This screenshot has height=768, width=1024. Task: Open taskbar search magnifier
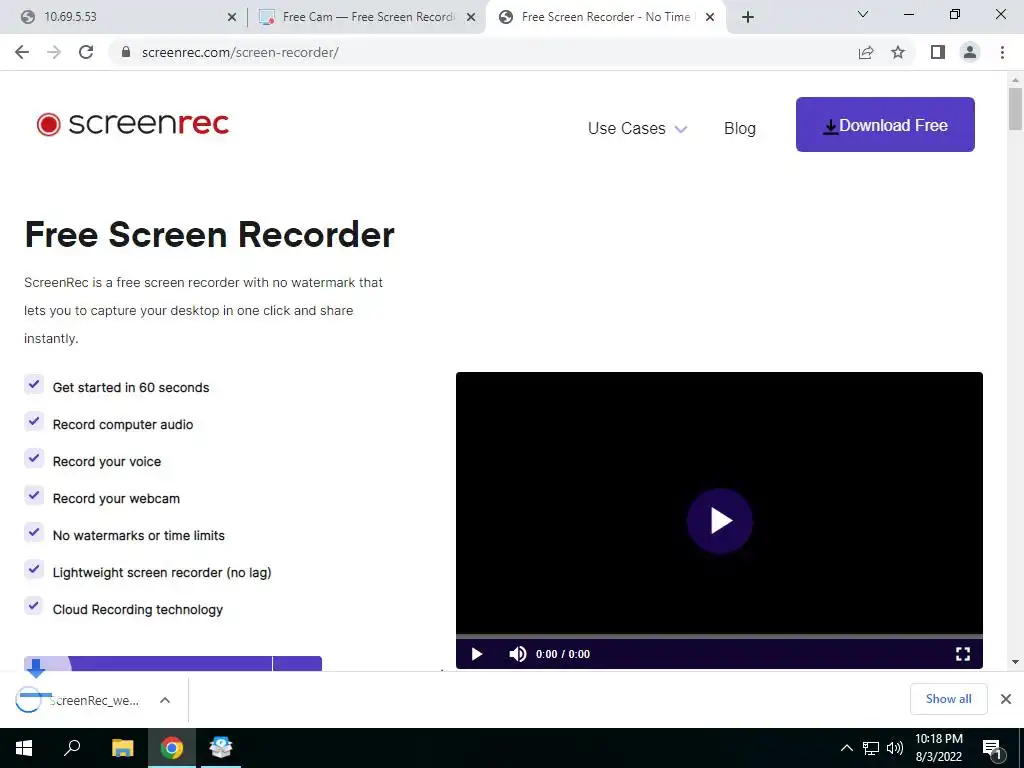click(x=72, y=748)
